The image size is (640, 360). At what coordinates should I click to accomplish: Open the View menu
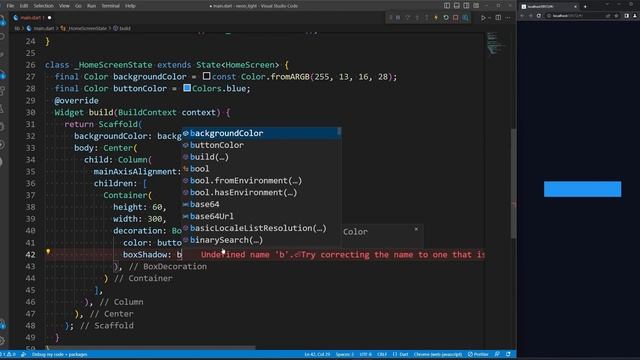point(64,6)
